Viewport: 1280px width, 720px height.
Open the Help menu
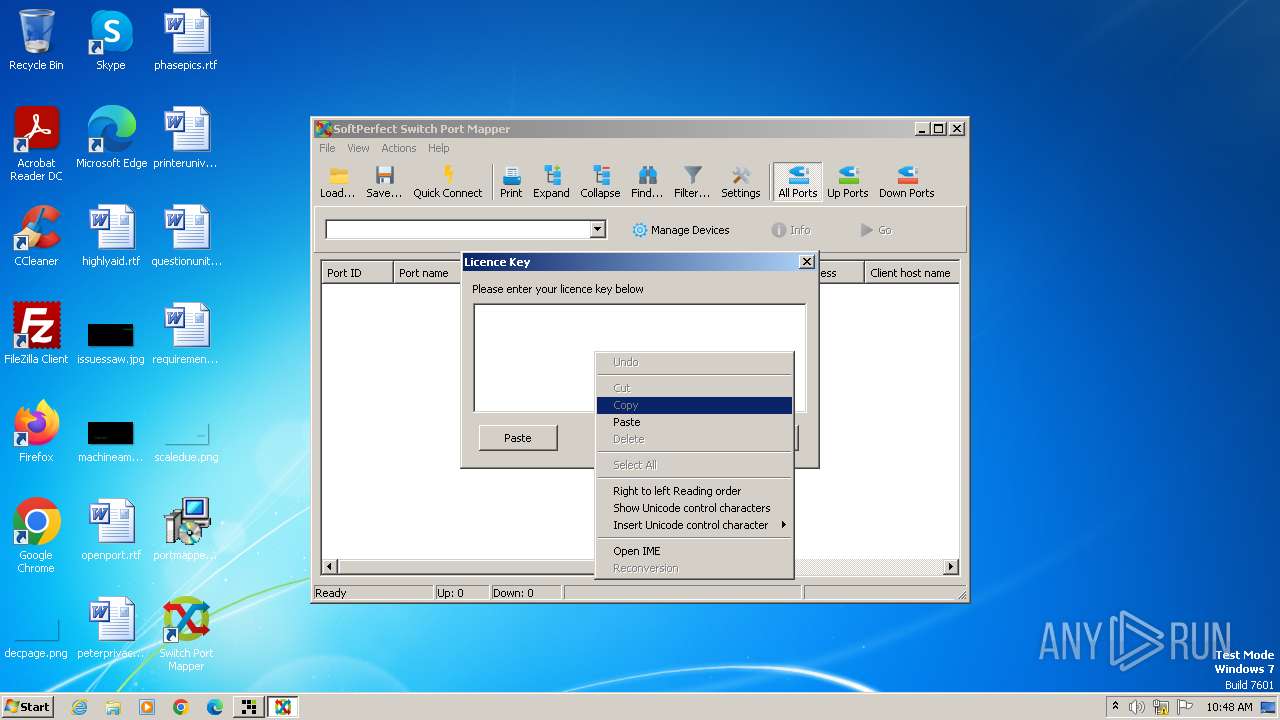coord(439,148)
